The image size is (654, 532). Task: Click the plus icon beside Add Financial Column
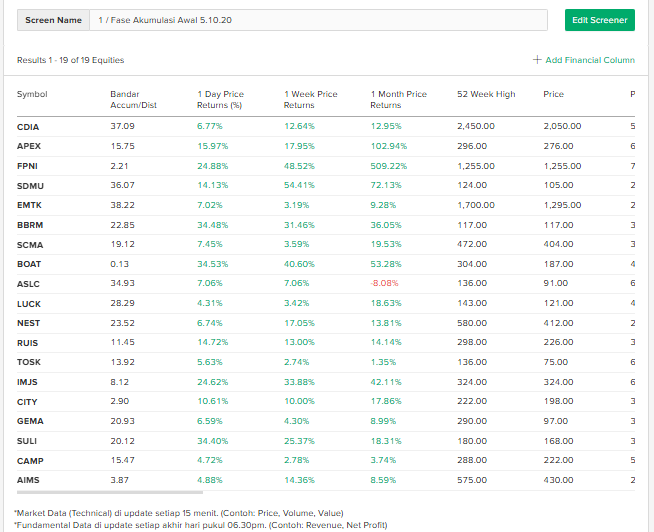537,60
